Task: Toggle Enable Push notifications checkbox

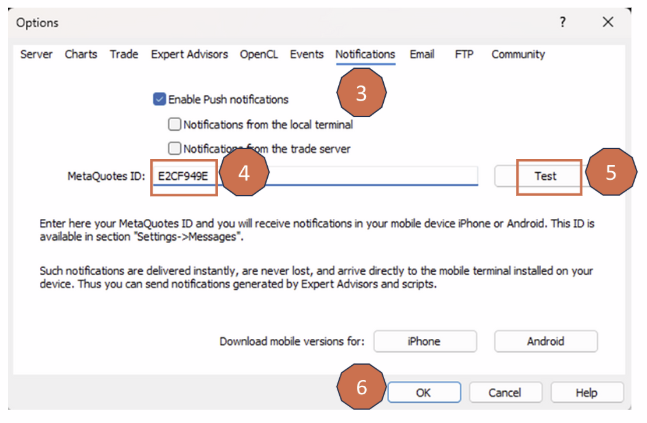Action: (x=159, y=99)
